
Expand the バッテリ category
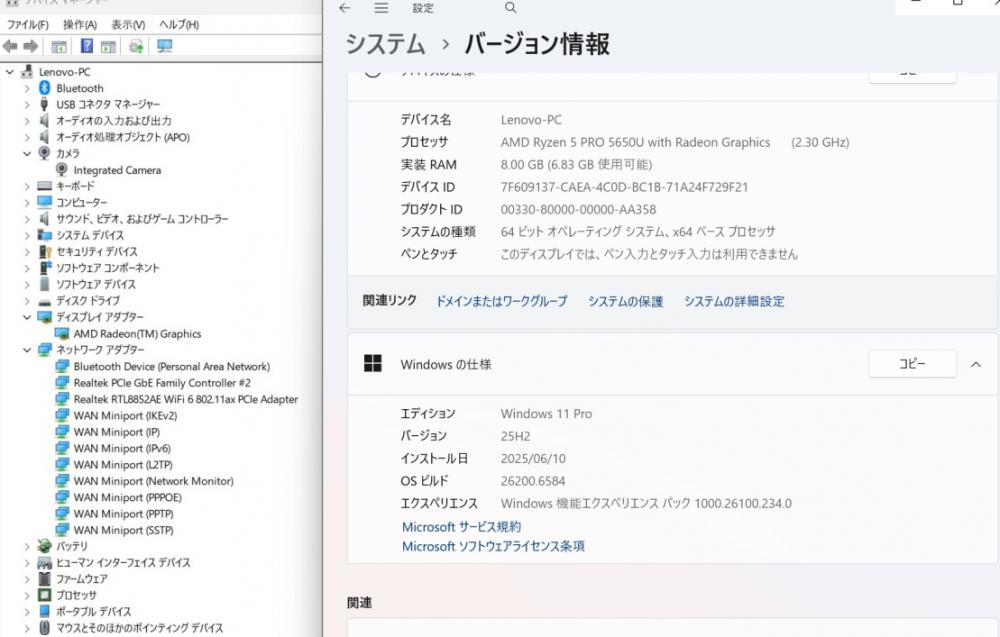coord(27,546)
